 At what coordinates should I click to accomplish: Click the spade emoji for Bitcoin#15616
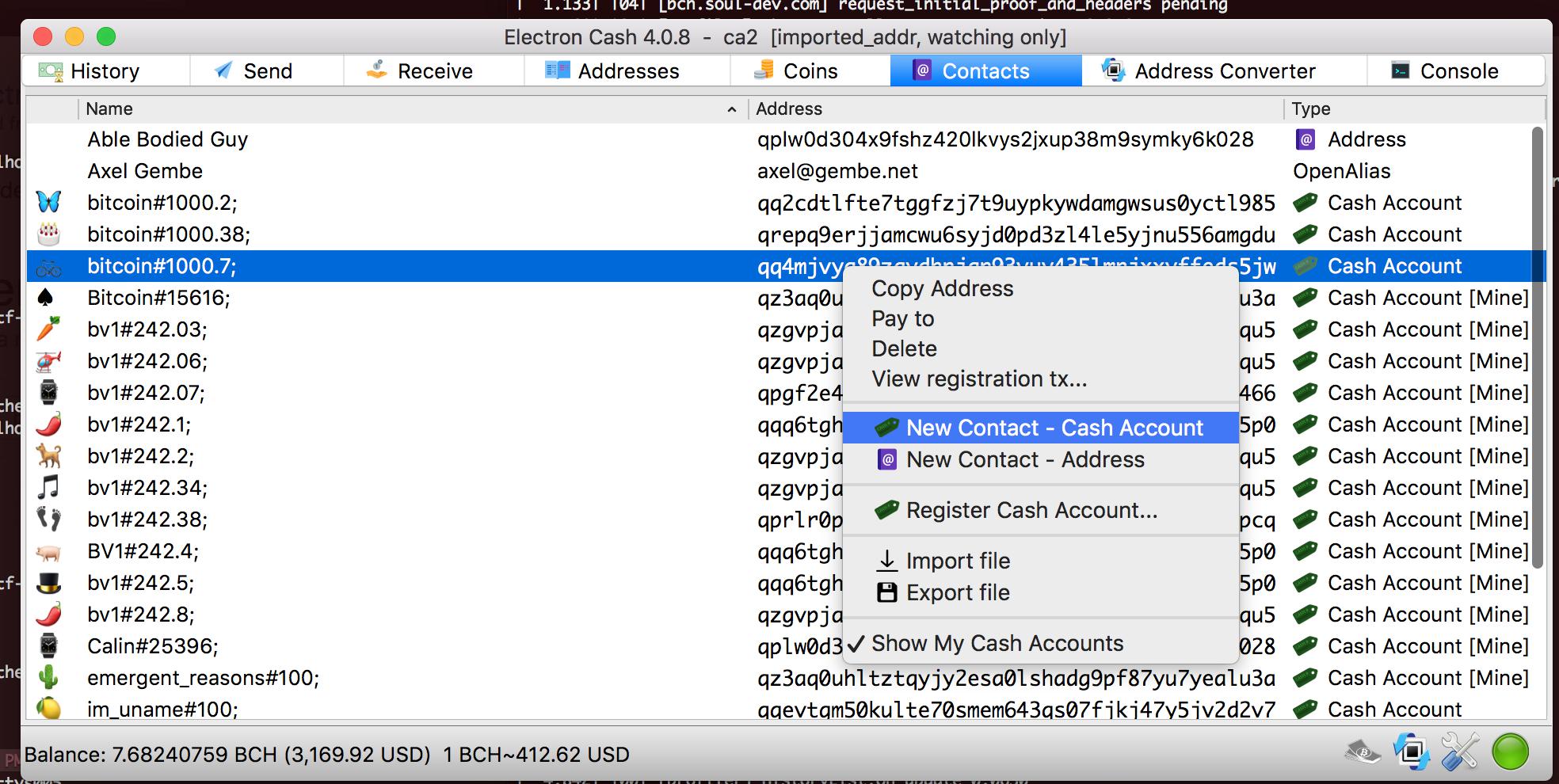click(x=46, y=298)
